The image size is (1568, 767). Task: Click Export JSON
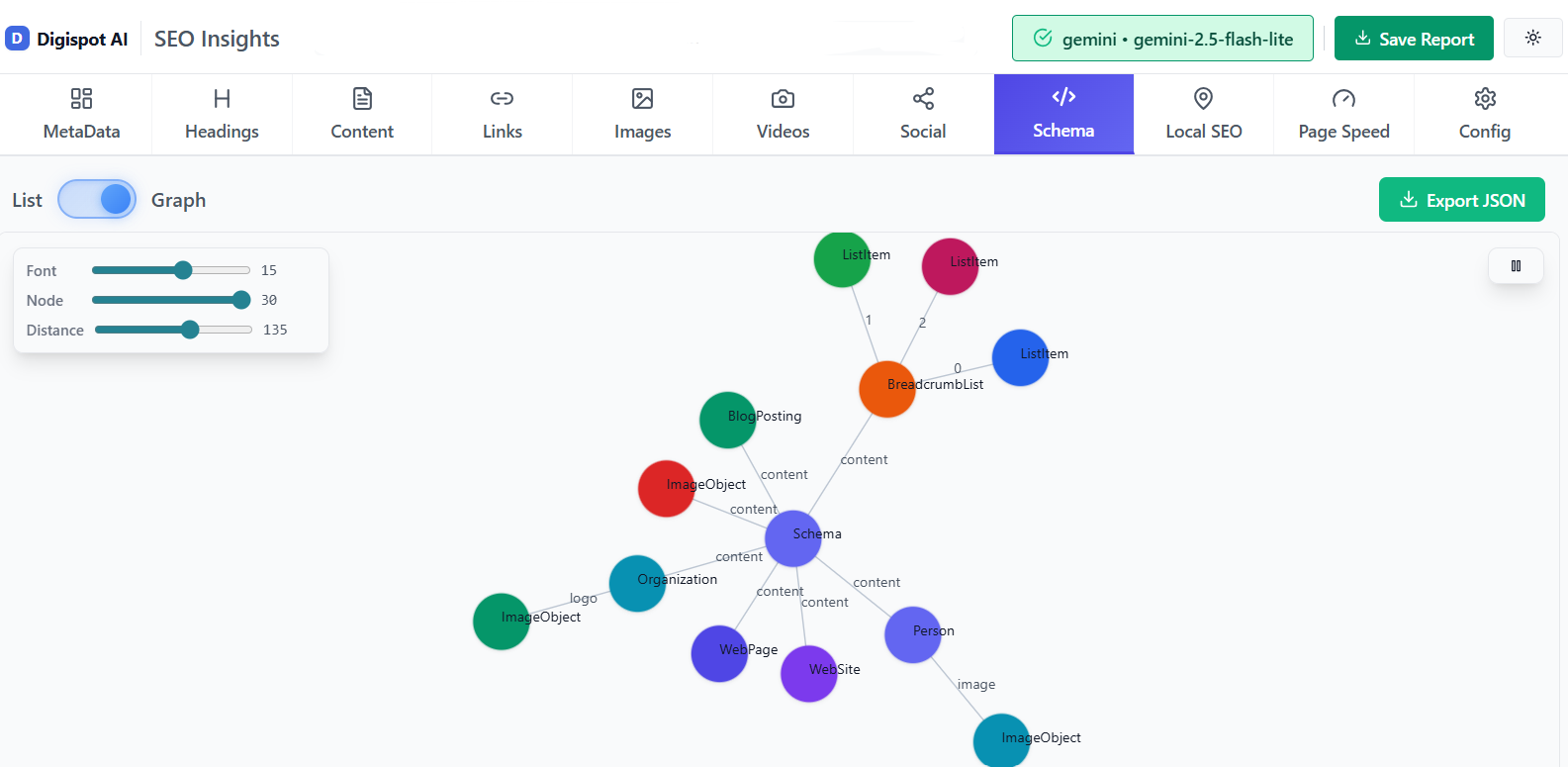tap(1461, 199)
